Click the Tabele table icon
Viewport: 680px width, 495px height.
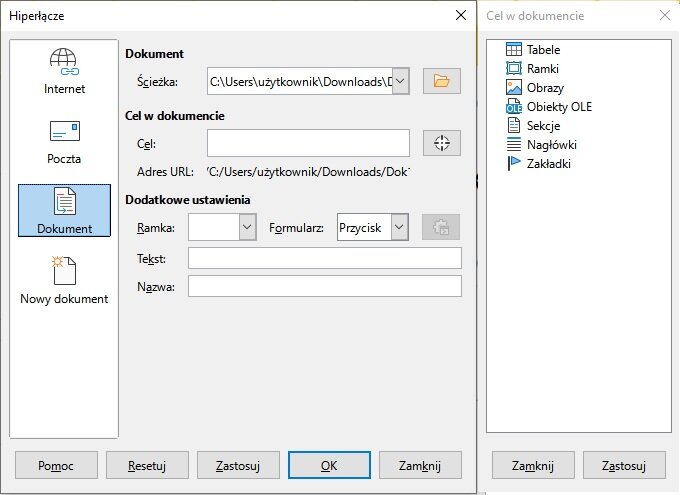(x=513, y=49)
